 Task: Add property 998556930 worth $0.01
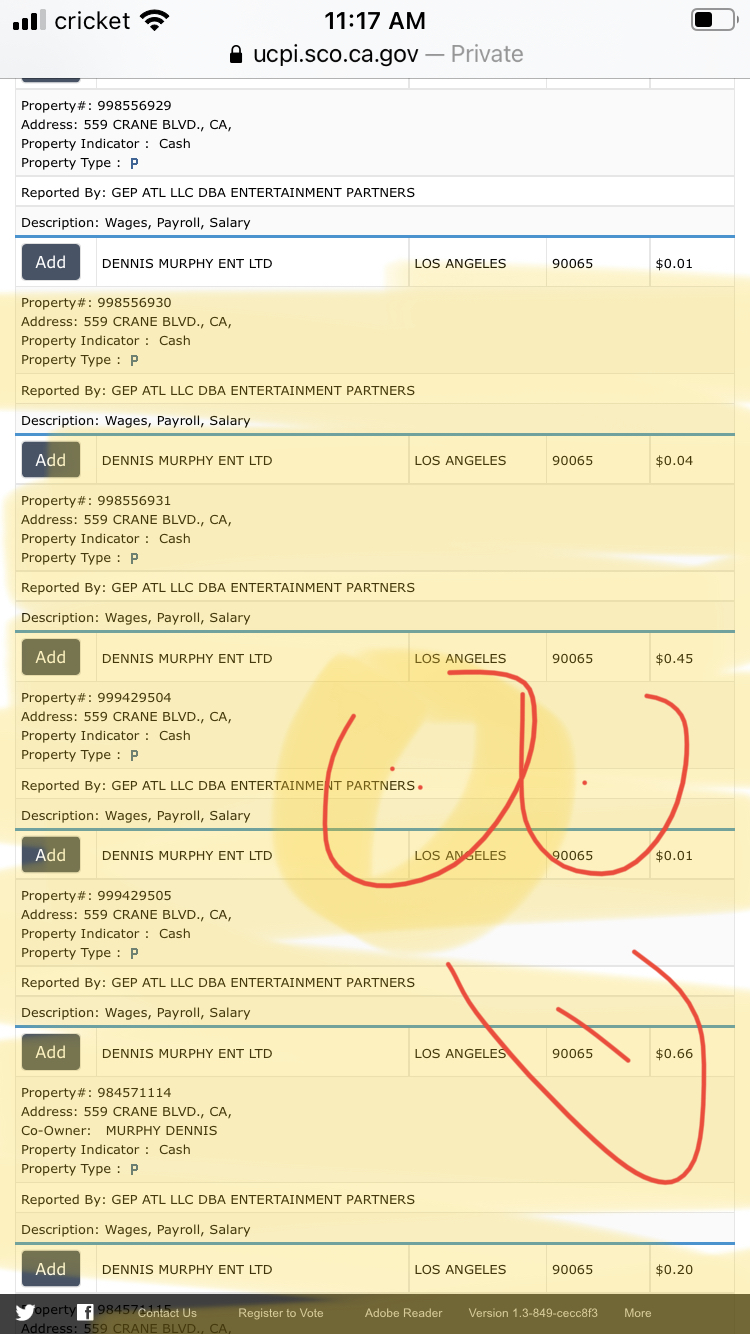51,262
